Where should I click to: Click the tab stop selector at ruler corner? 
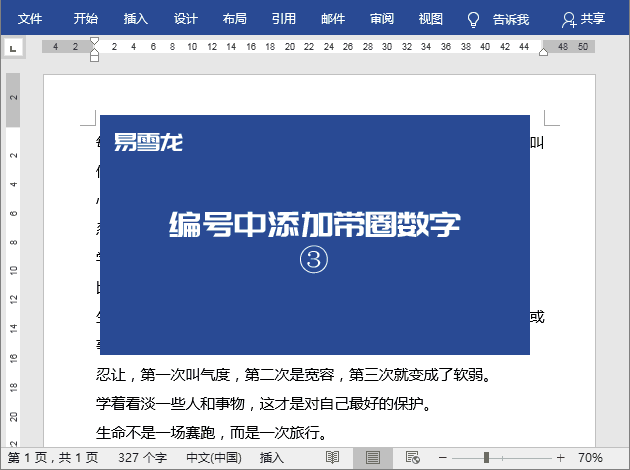[x=13, y=49]
